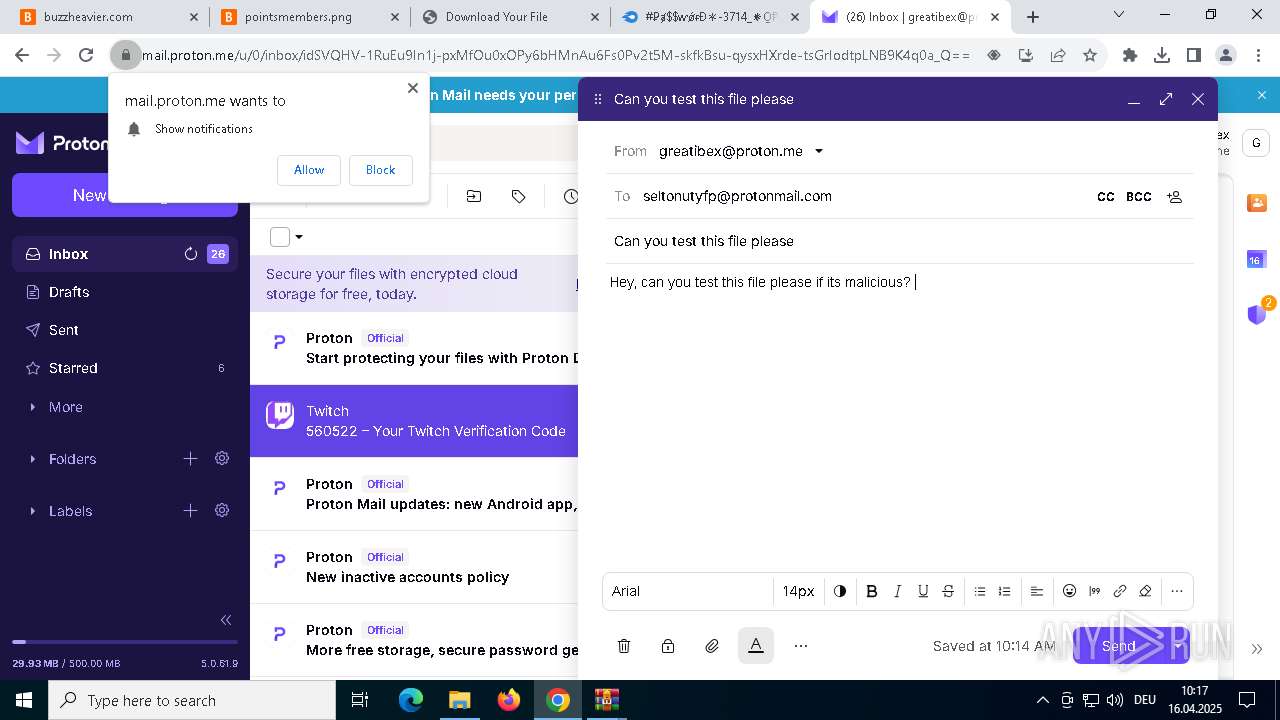Toggle formatting toolbar with A icon
The image size is (1280, 720).
pos(756,646)
